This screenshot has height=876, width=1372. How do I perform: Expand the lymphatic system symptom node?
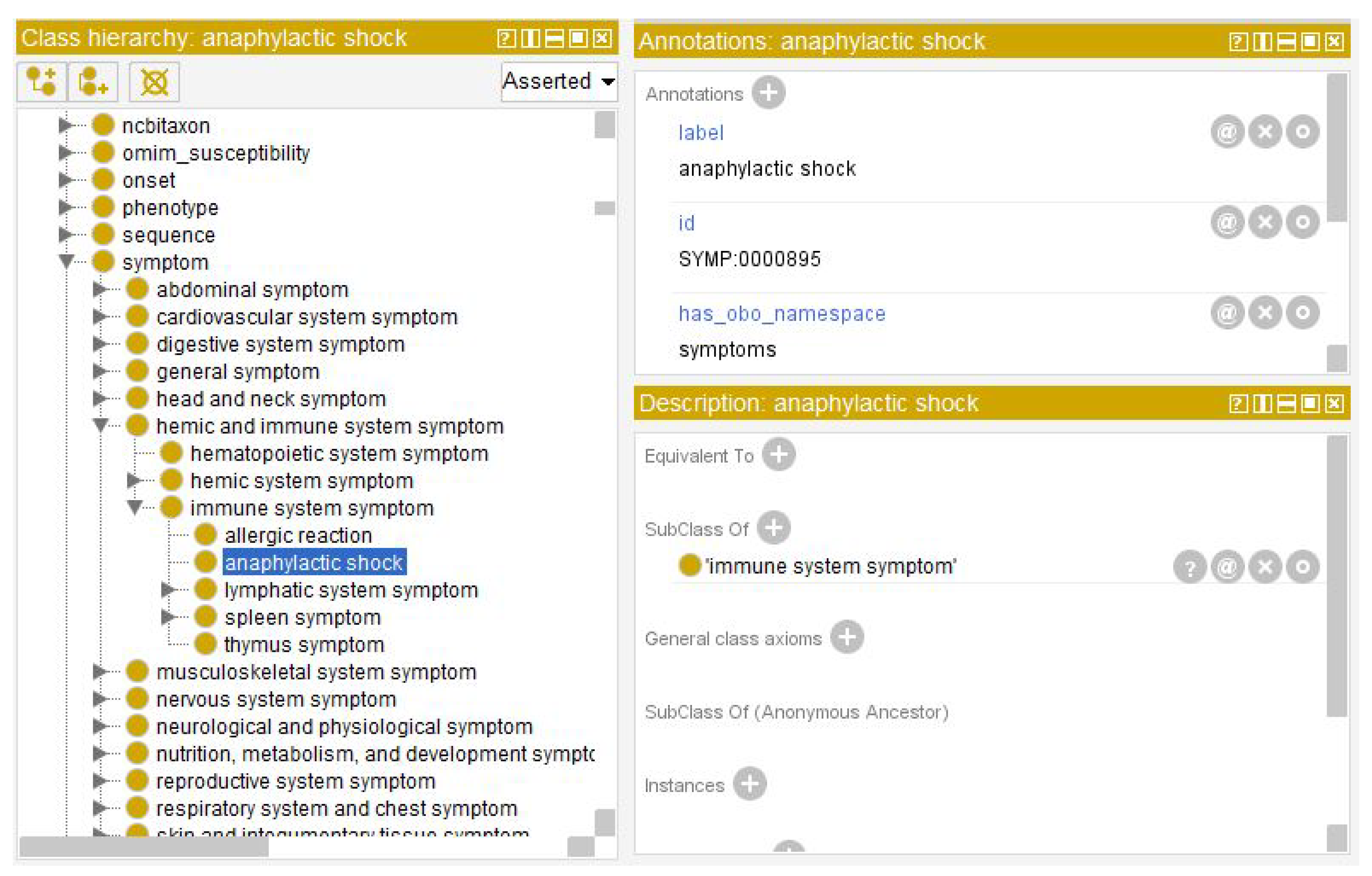pos(167,590)
